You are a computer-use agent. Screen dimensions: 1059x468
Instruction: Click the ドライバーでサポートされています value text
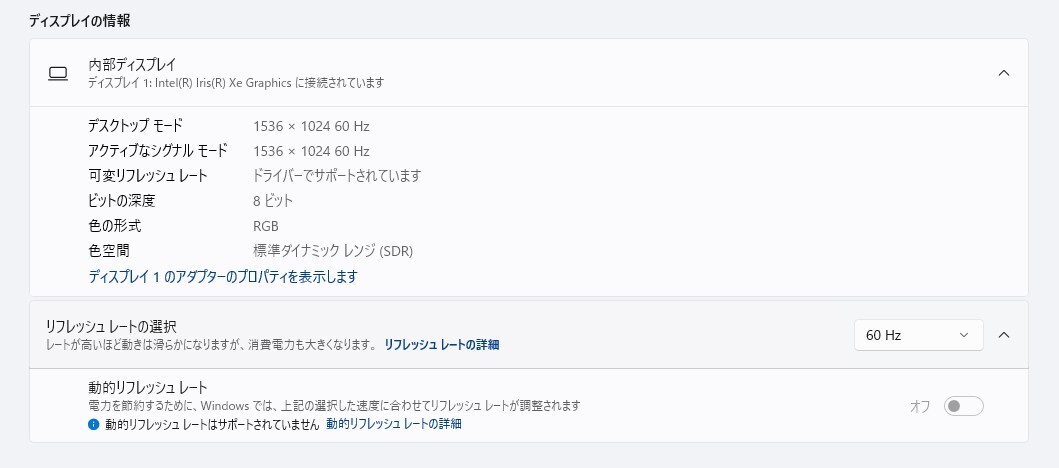337,176
